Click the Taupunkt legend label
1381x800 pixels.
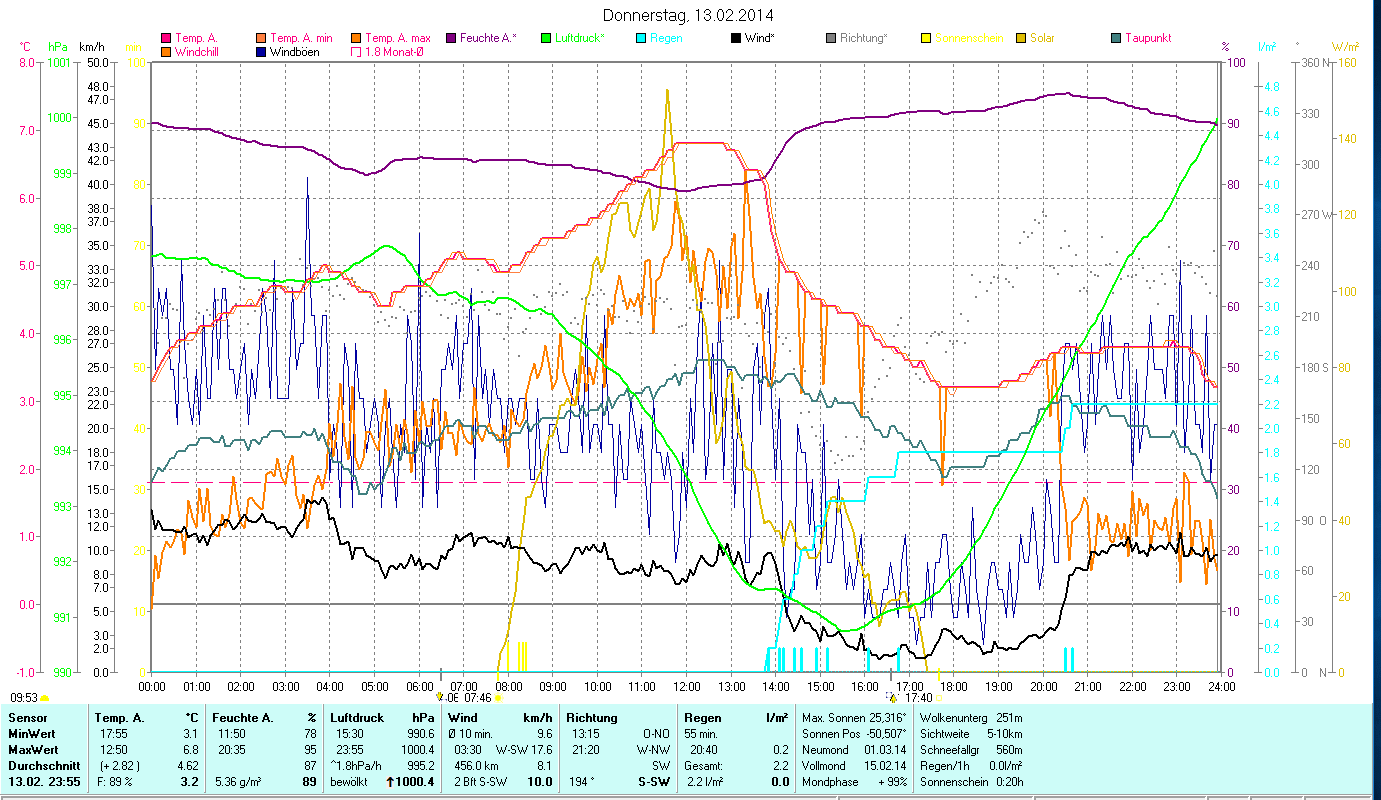click(x=1149, y=39)
